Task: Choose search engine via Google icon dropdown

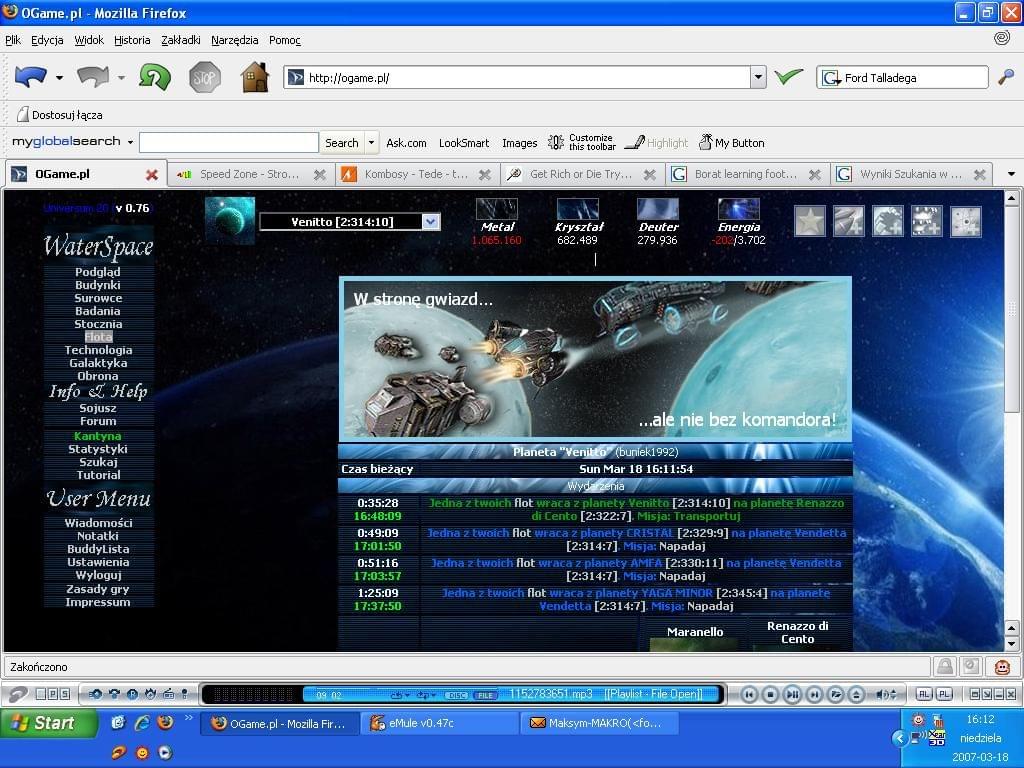Action: 831,78
